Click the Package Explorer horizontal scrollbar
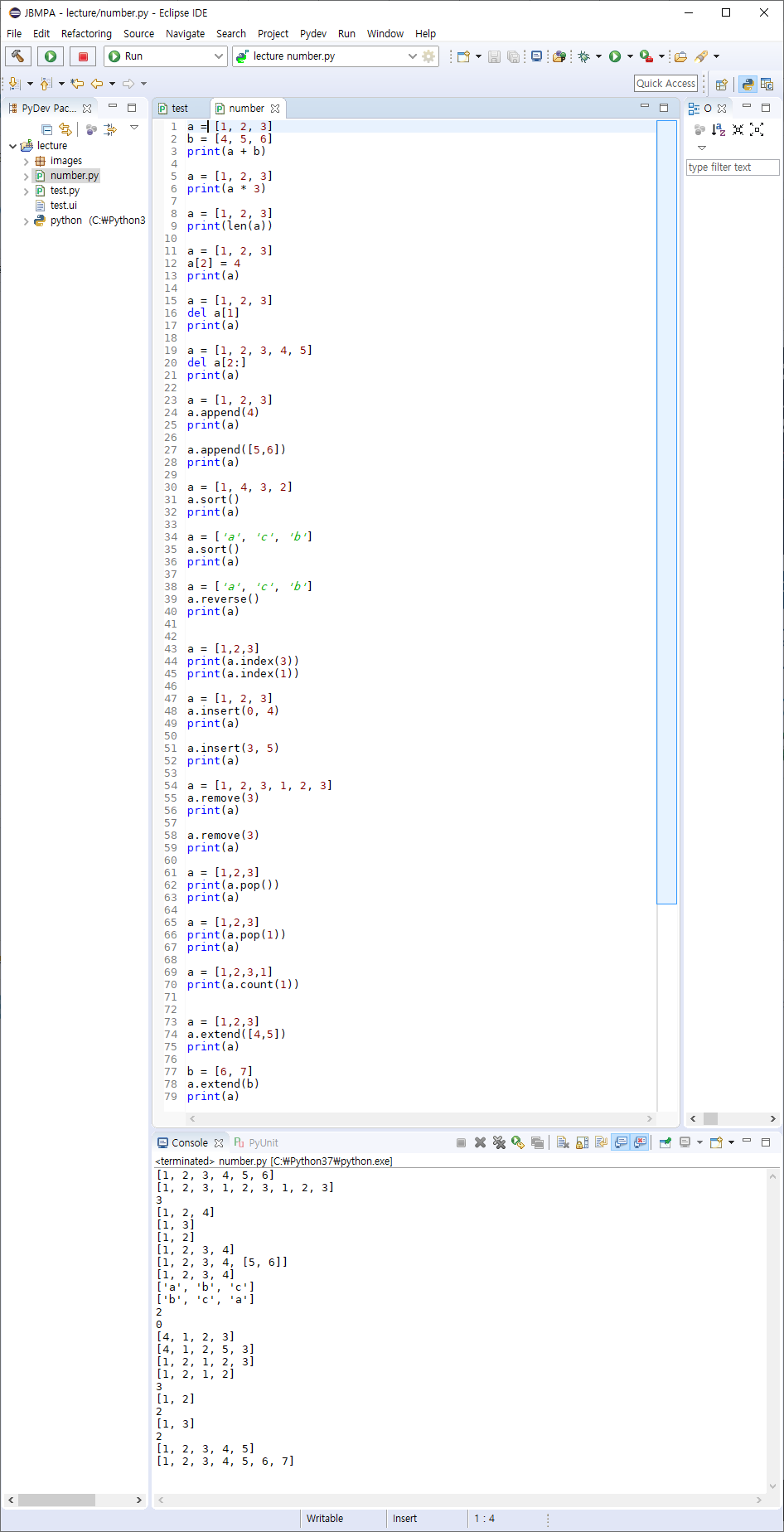The image size is (784, 1532). click(75, 1500)
